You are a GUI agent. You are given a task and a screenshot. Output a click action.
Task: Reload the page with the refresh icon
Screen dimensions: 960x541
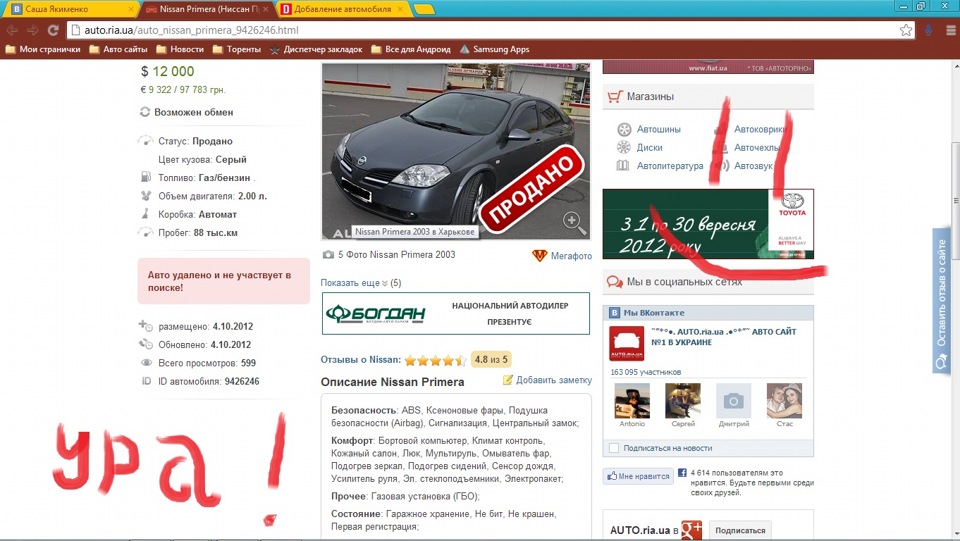53,30
